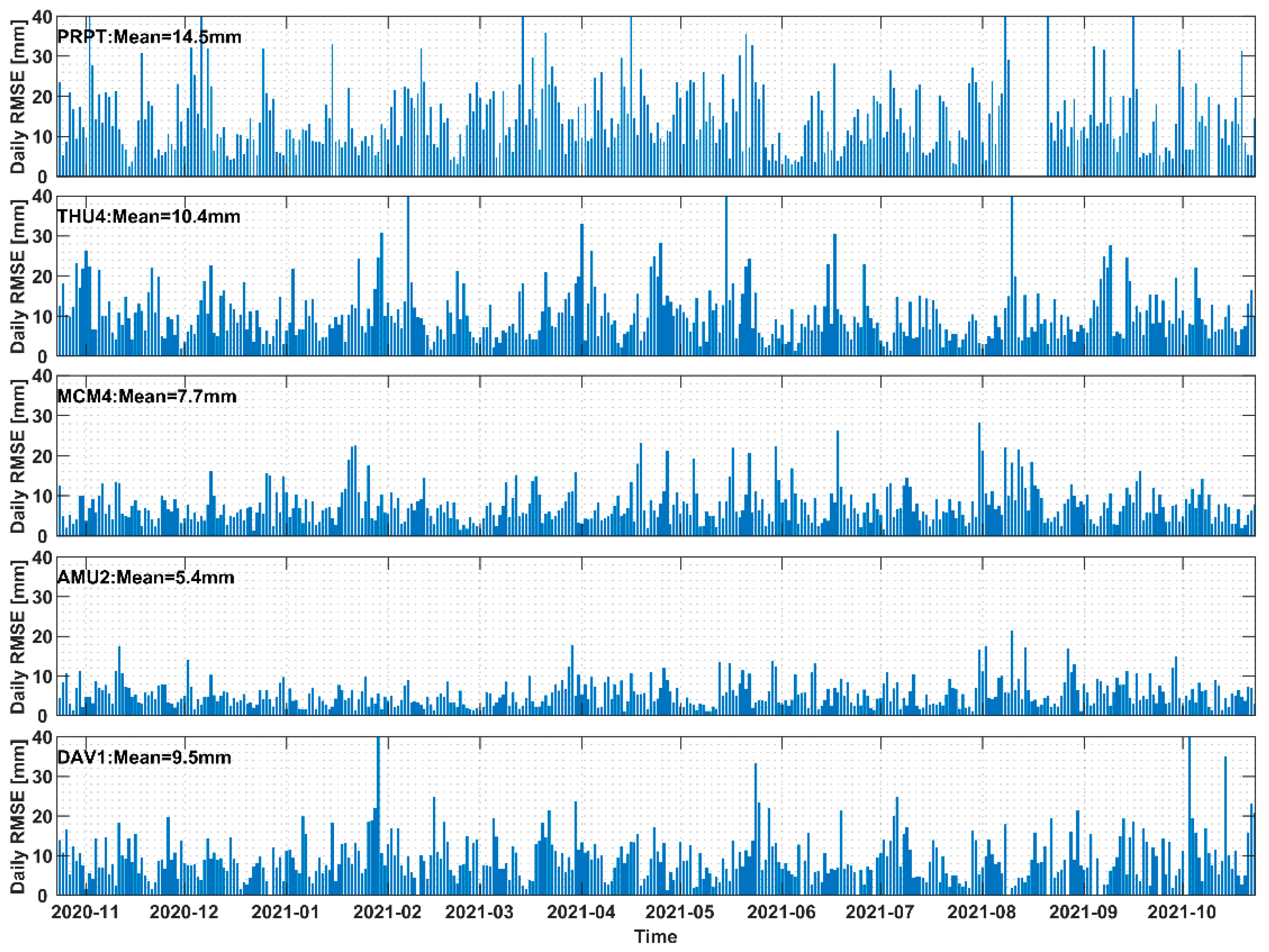
Task: Click the 2021-10 date tick label
Action: point(1181,912)
